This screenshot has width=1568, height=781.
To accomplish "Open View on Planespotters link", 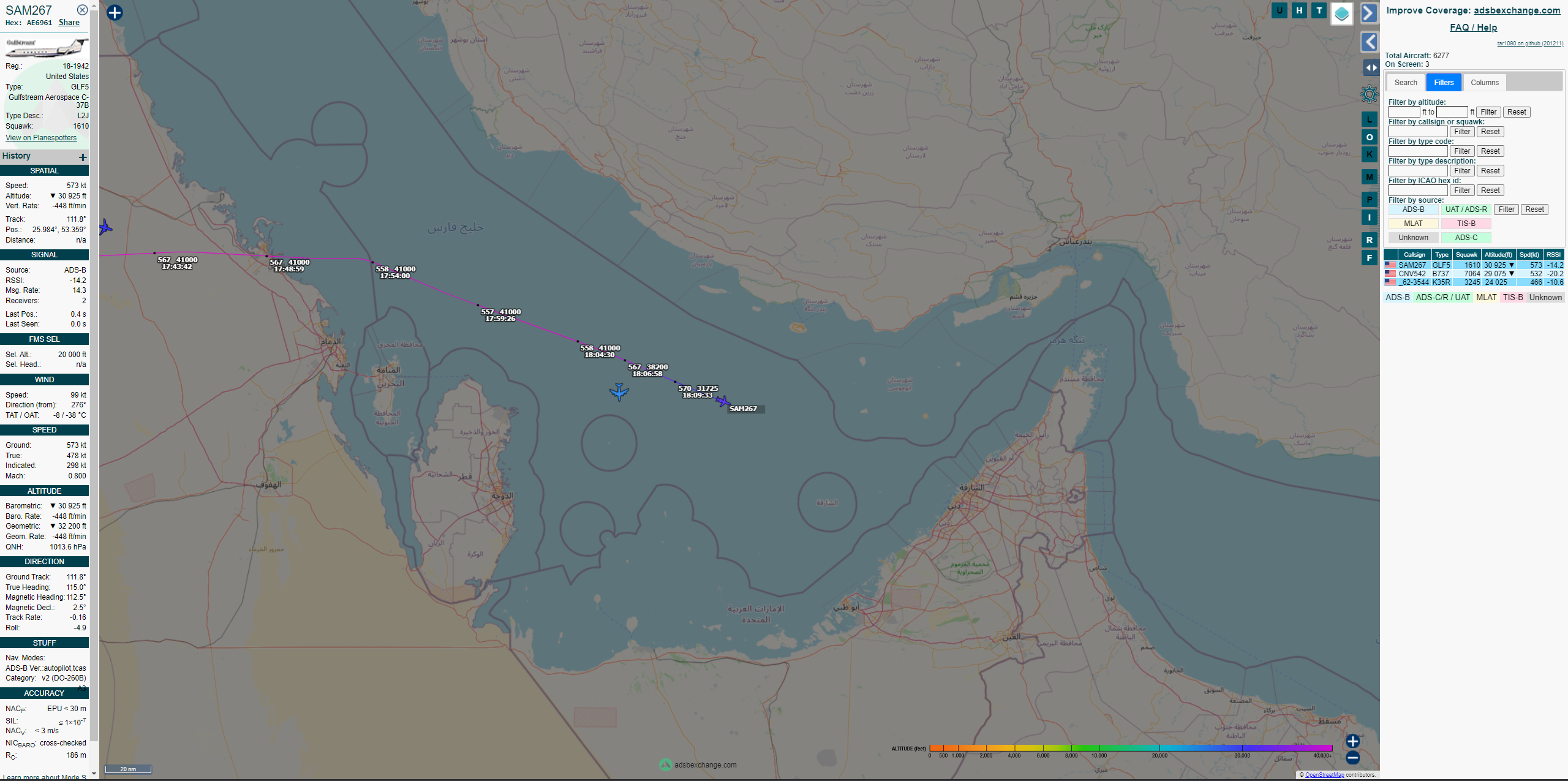I will (41, 138).
